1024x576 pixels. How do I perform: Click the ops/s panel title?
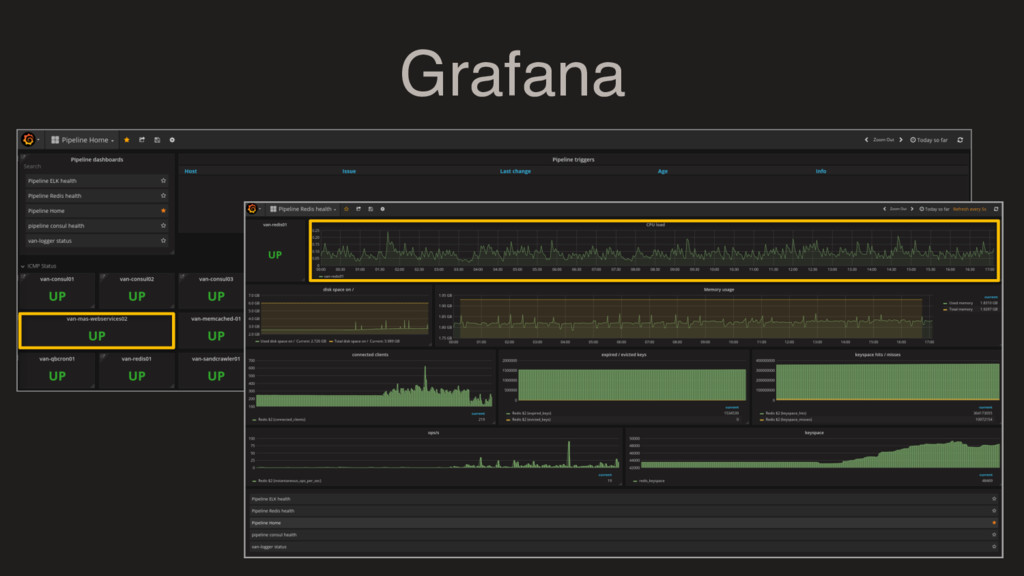point(434,432)
